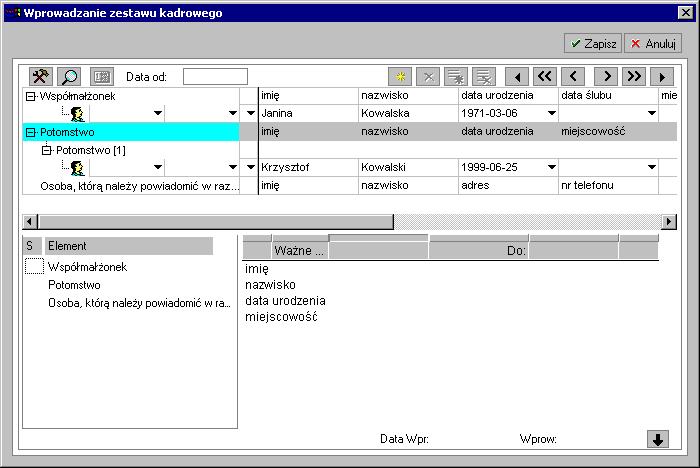Go to last record with solid right arrow
This screenshot has height=468, width=700.
662,77
